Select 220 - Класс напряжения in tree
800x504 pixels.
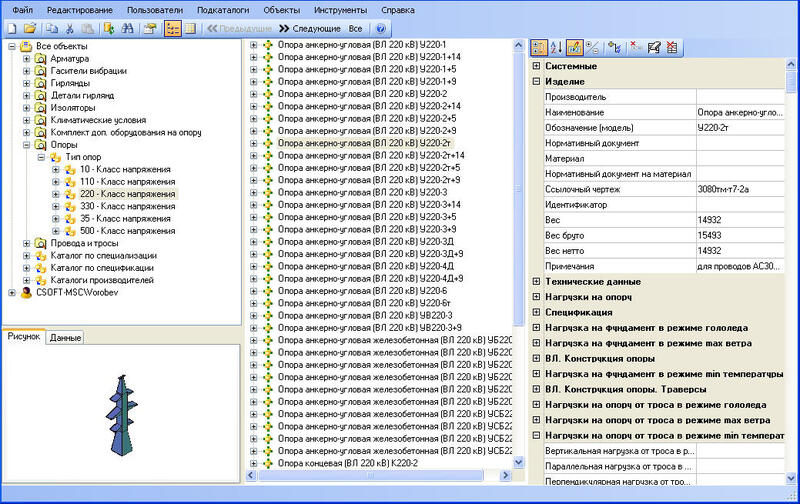pos(128,194)
